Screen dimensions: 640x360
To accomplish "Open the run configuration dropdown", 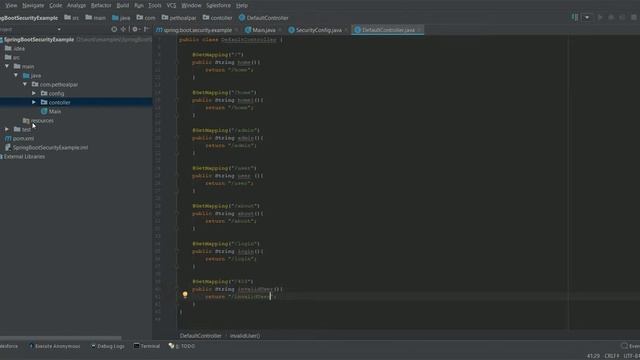I will coord(587,18).
